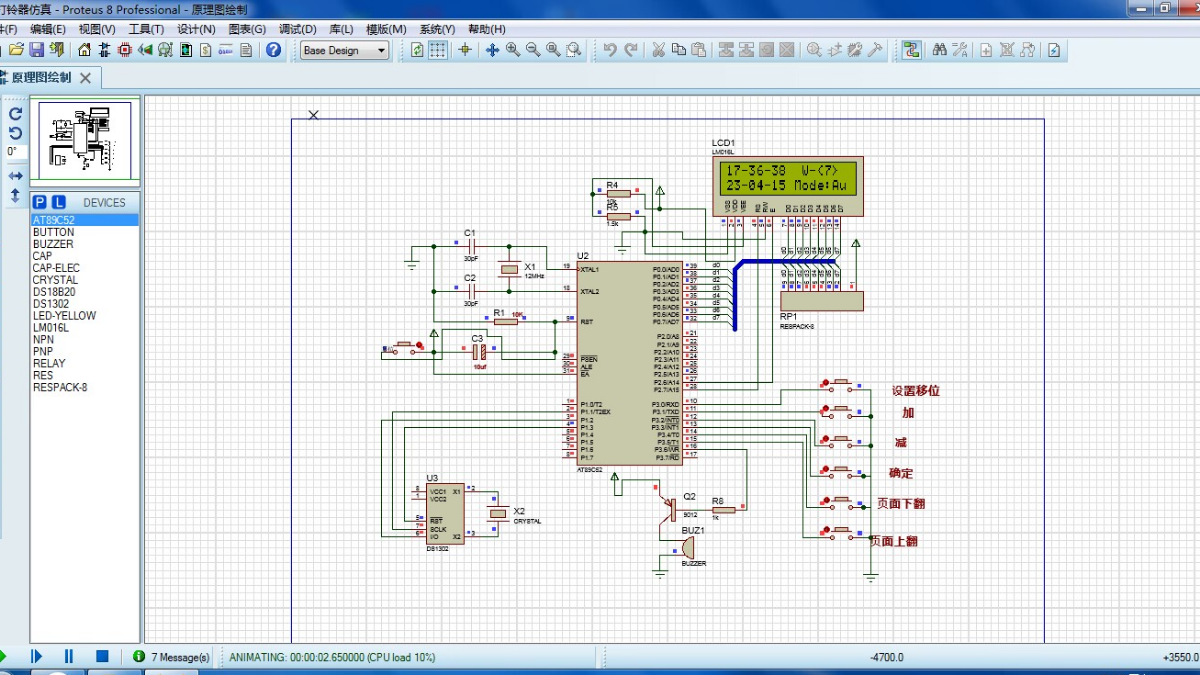Toggle the grid display icon
Image resolution: width=1200 pixels, height=675 pixels.
[437, 50]
